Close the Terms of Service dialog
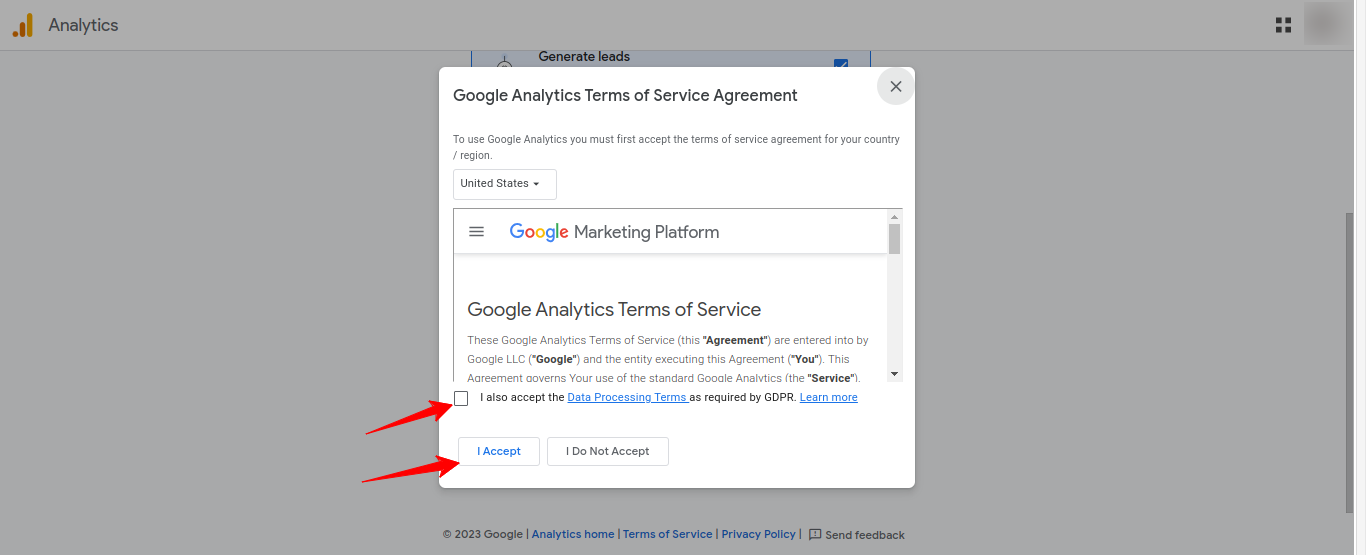 click(x=895, y=87)
